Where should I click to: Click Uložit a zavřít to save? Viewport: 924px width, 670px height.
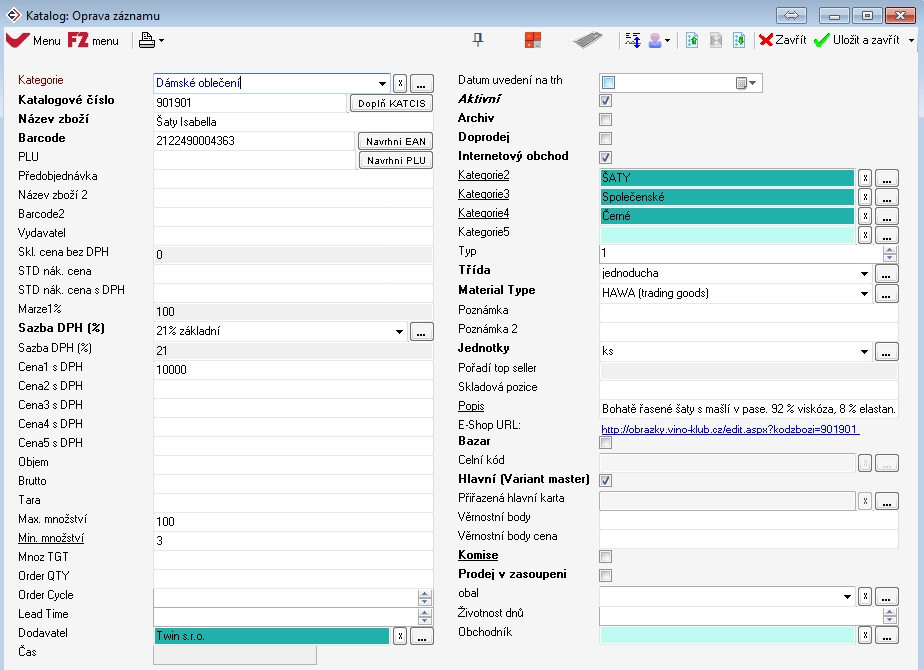857,40
